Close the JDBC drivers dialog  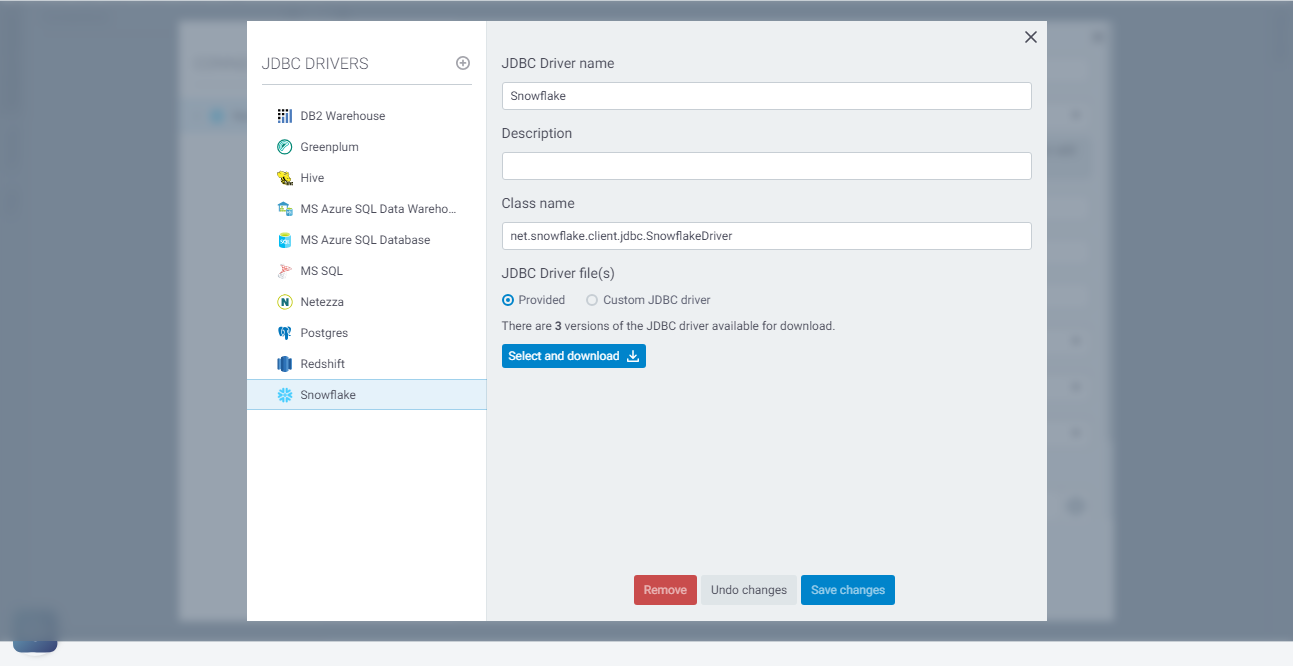pos(1030,36)
